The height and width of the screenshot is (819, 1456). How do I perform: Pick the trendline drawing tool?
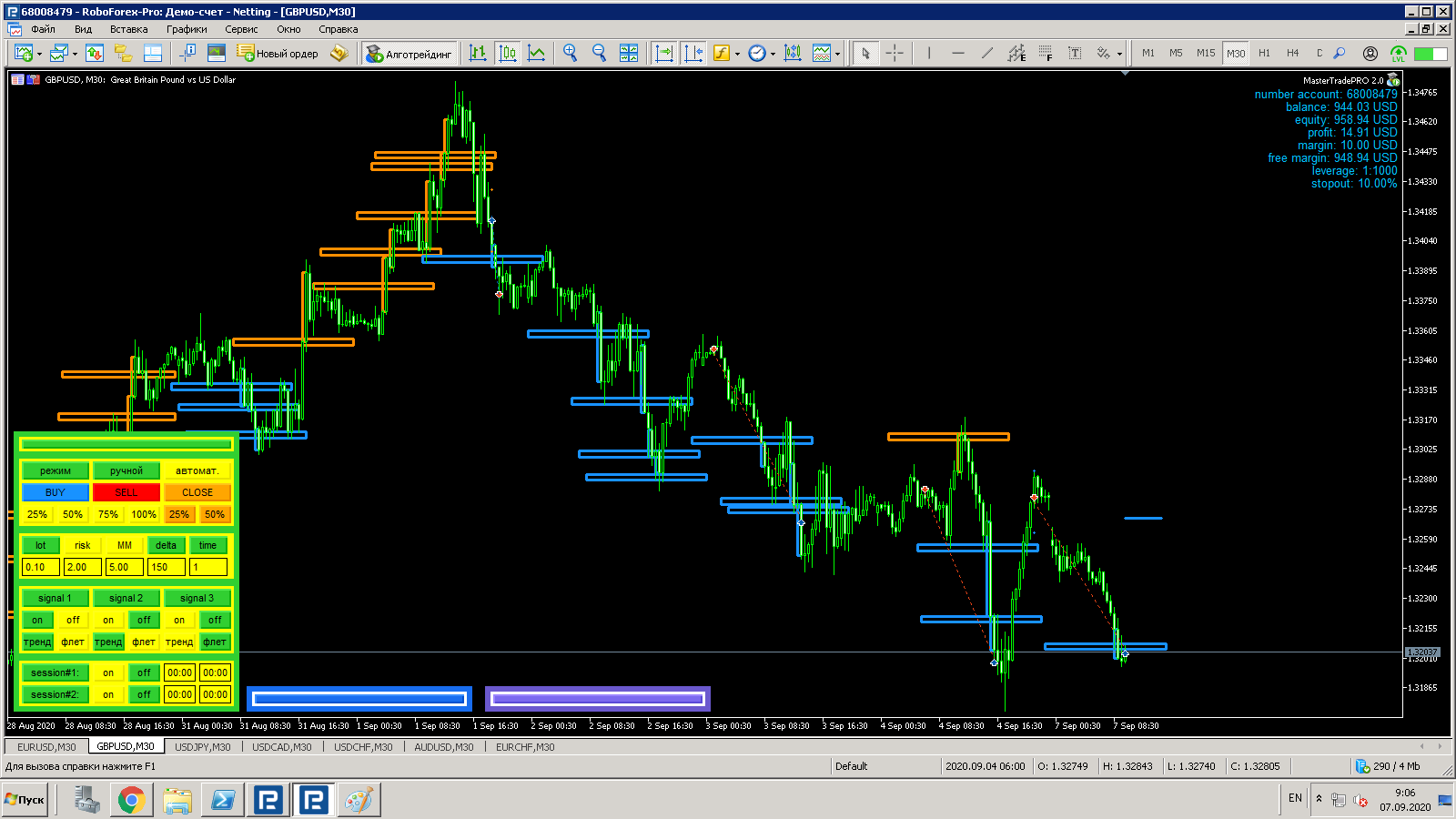[987, 54]
